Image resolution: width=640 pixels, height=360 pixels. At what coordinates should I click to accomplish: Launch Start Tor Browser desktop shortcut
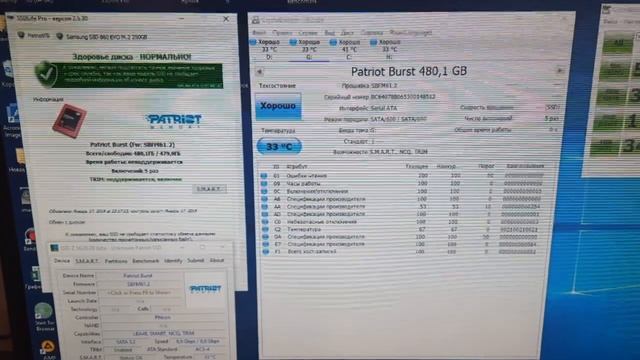tap(44, 317)
